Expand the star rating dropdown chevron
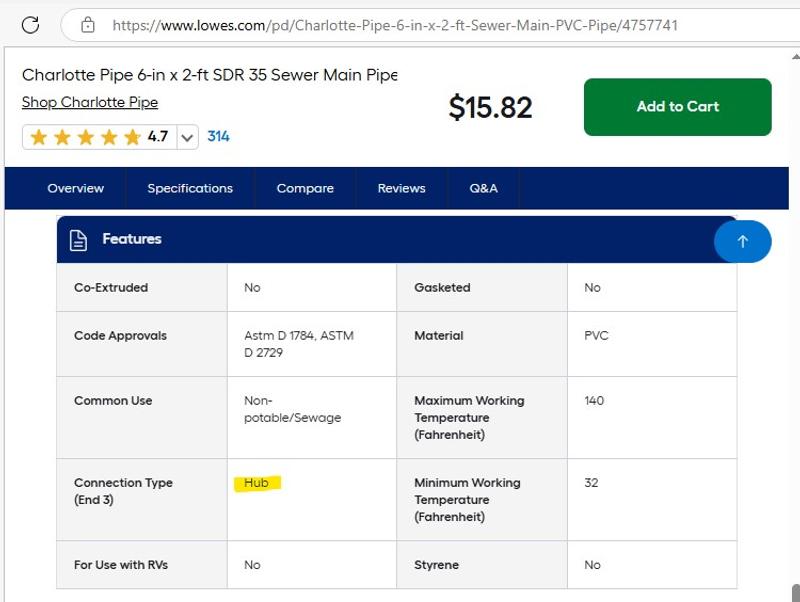 pyautogui.click(x=187, y=137)
